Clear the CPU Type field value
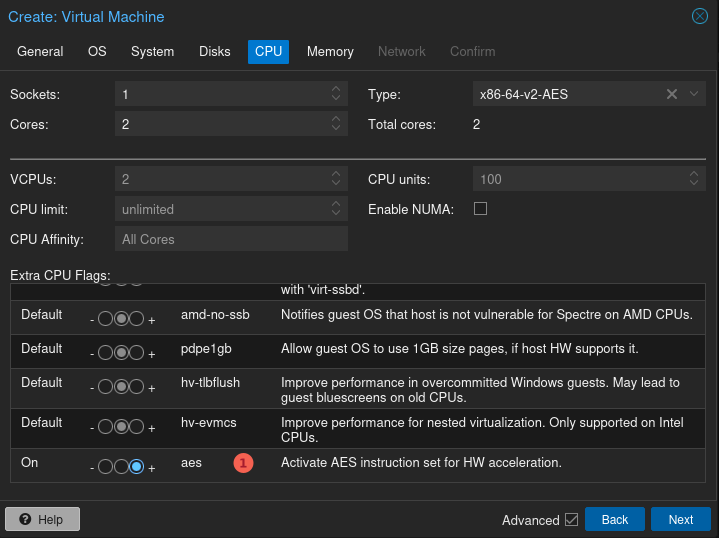The width and height of the screenshot is (719, 538). click(672, 94)
